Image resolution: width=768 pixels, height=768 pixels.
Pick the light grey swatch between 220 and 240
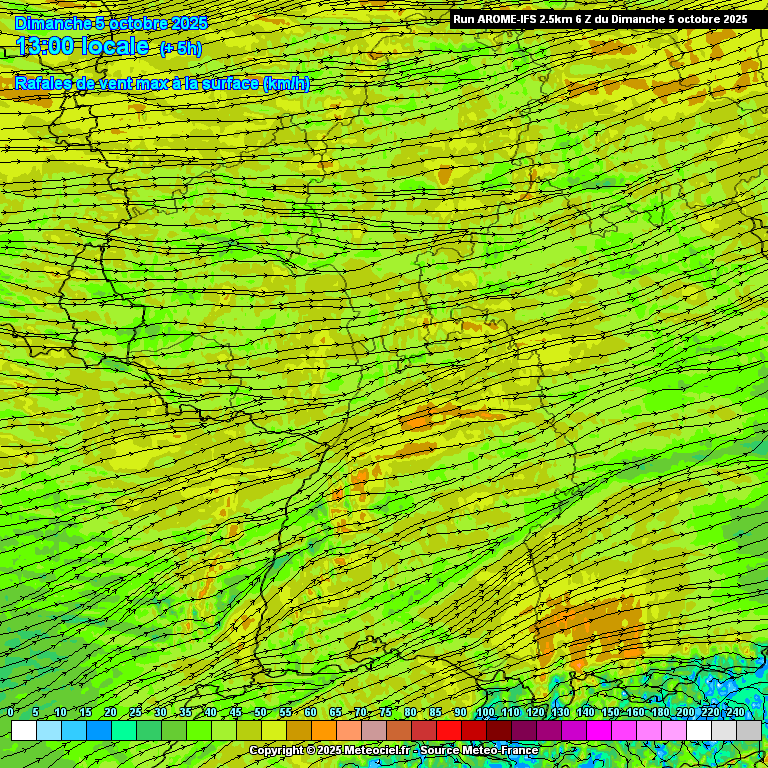pyautogui.click(x=723, y=731)
